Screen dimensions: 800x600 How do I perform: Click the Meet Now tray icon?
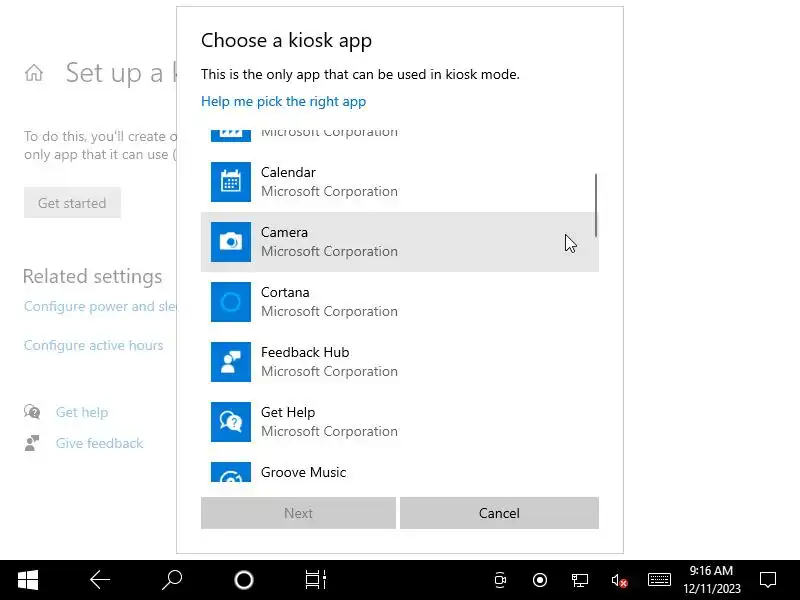click(501, 580)
